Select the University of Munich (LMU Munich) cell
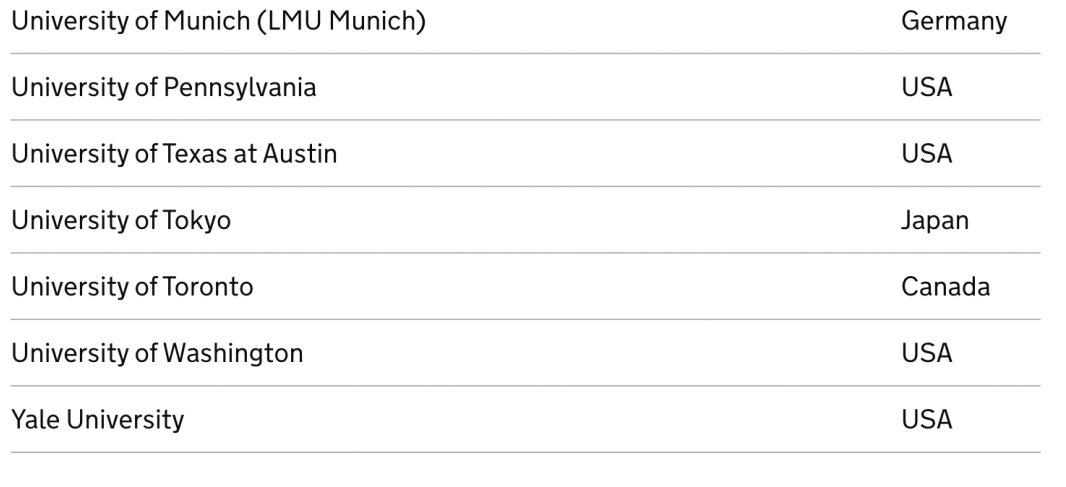The height and width of the screenshot is (487, 1066). tap(218, 21)
